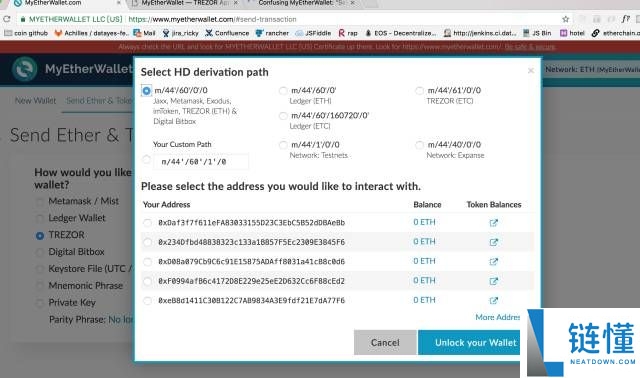640x378 pixels.
Task: Open the Confluence bookmark
Action: point(227,33)
